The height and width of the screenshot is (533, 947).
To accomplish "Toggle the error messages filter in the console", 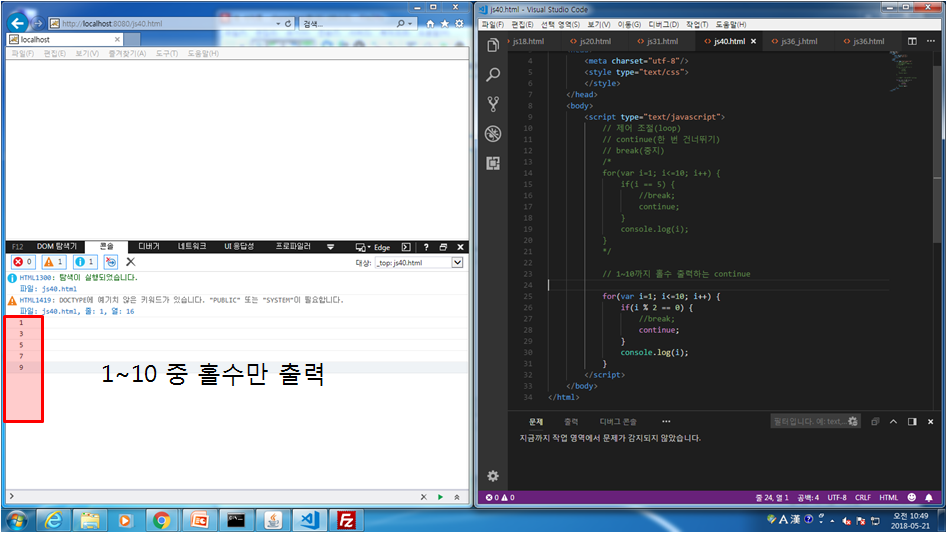I will pyautogui.click(x=23, y=261).
